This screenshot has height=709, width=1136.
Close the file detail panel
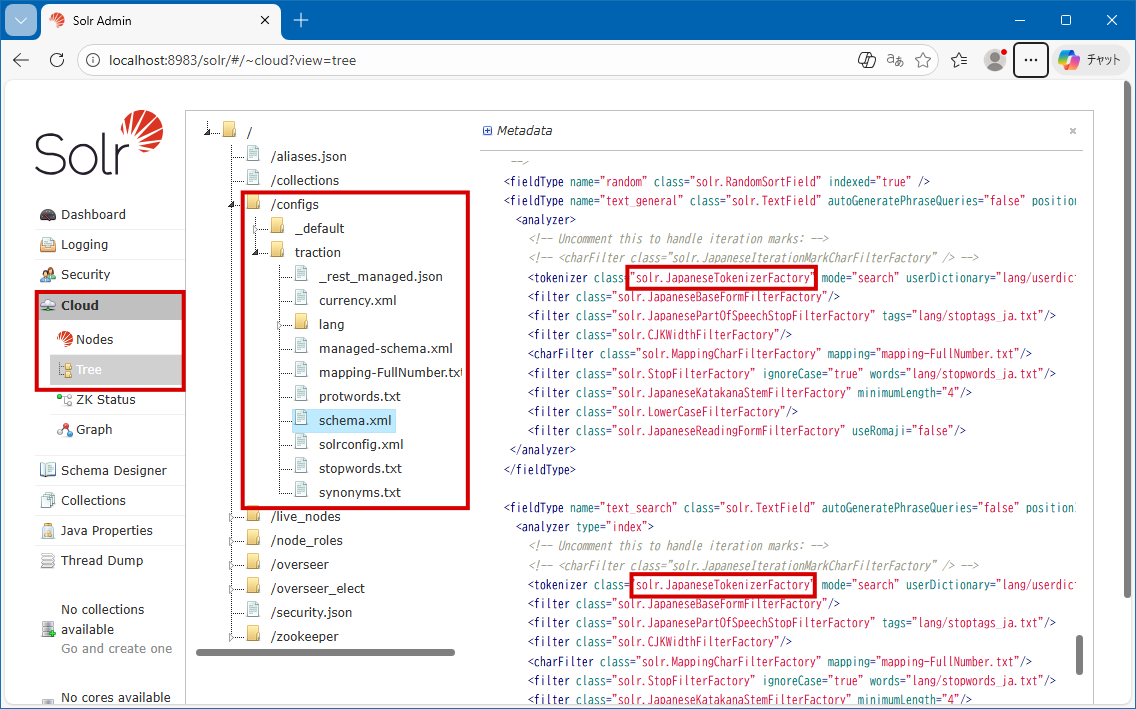click(1073, 131)
